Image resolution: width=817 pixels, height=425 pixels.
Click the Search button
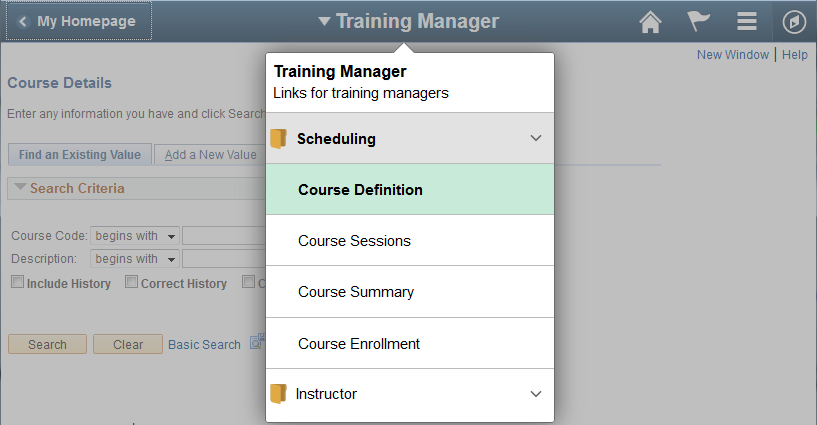(x=47, y=344)
